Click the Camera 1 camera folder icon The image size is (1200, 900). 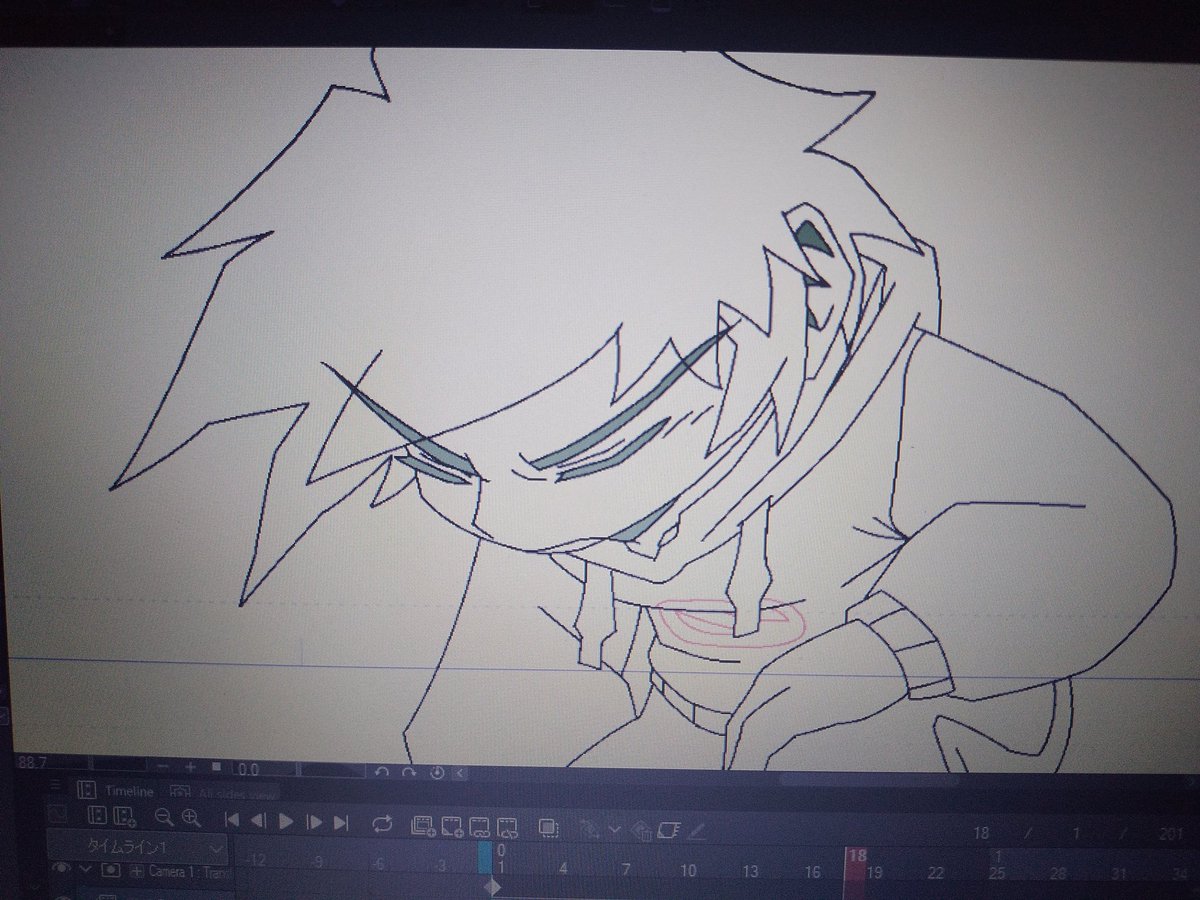111,871
